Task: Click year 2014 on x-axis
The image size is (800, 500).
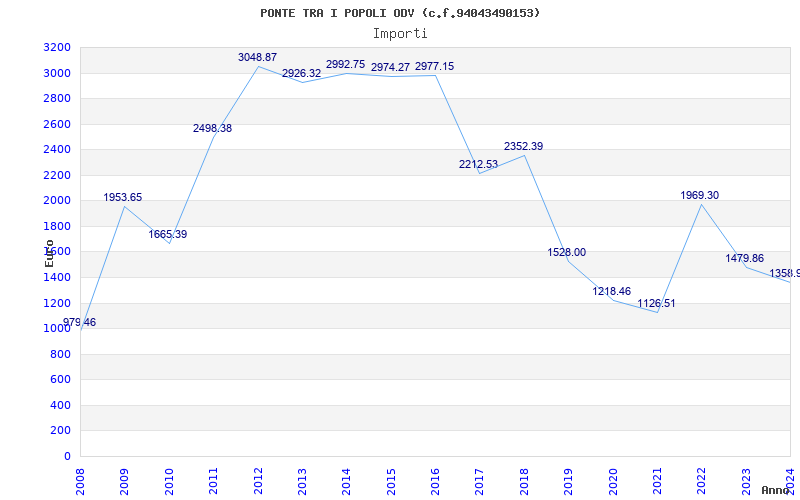Action: (x=346, y=481)
